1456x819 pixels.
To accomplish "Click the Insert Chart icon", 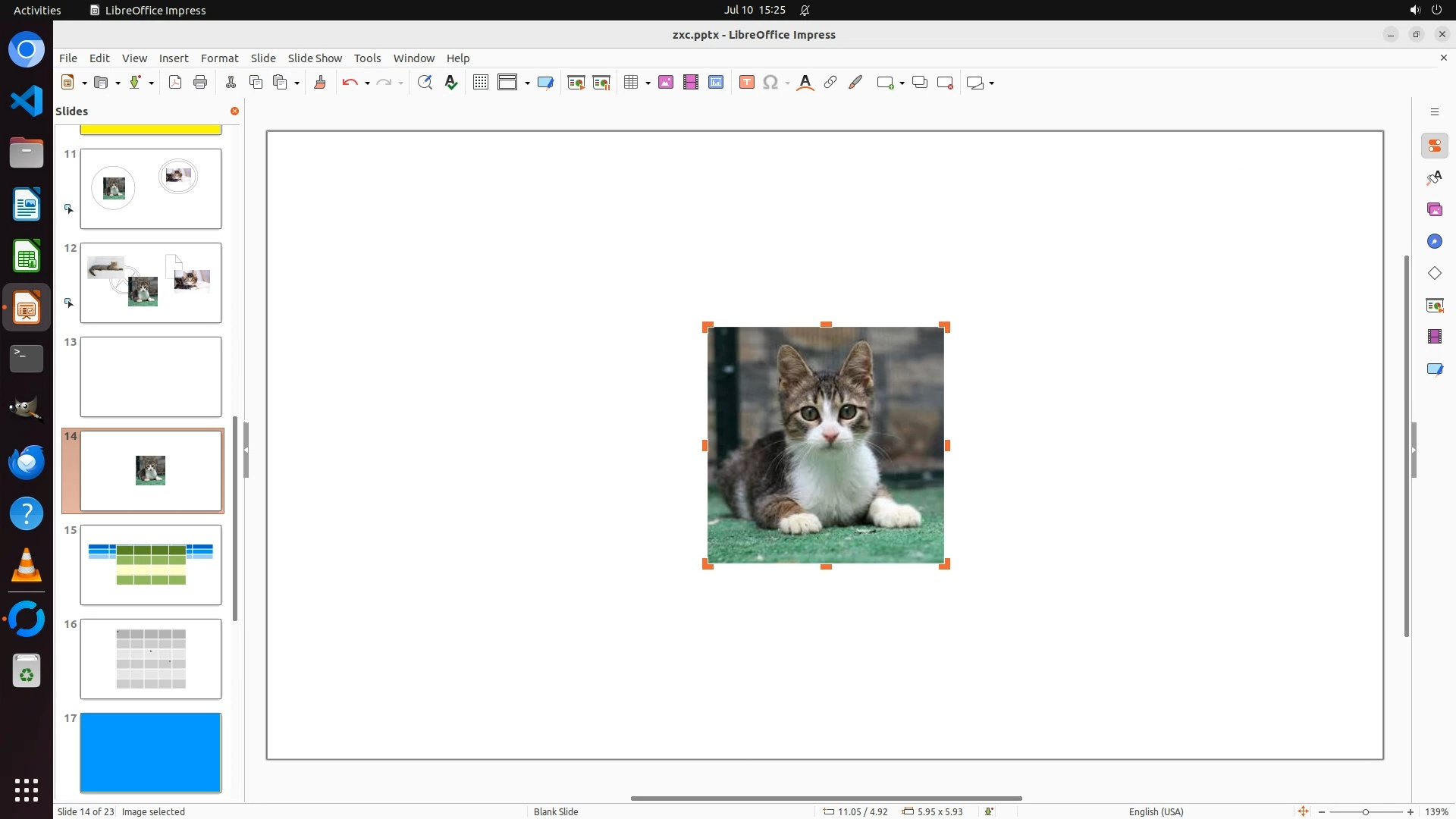I will pyautogui.click(x=716, y=83).
